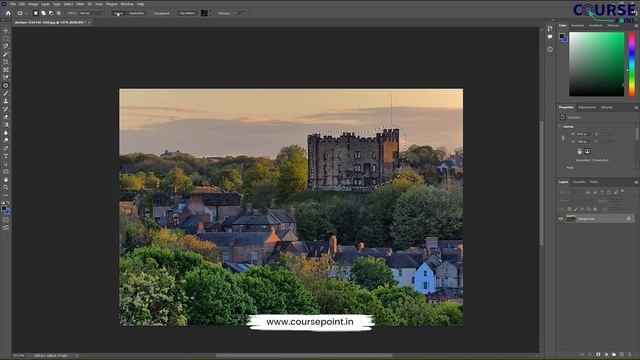Switch to the Swatches tab

[x=578, y=26]
